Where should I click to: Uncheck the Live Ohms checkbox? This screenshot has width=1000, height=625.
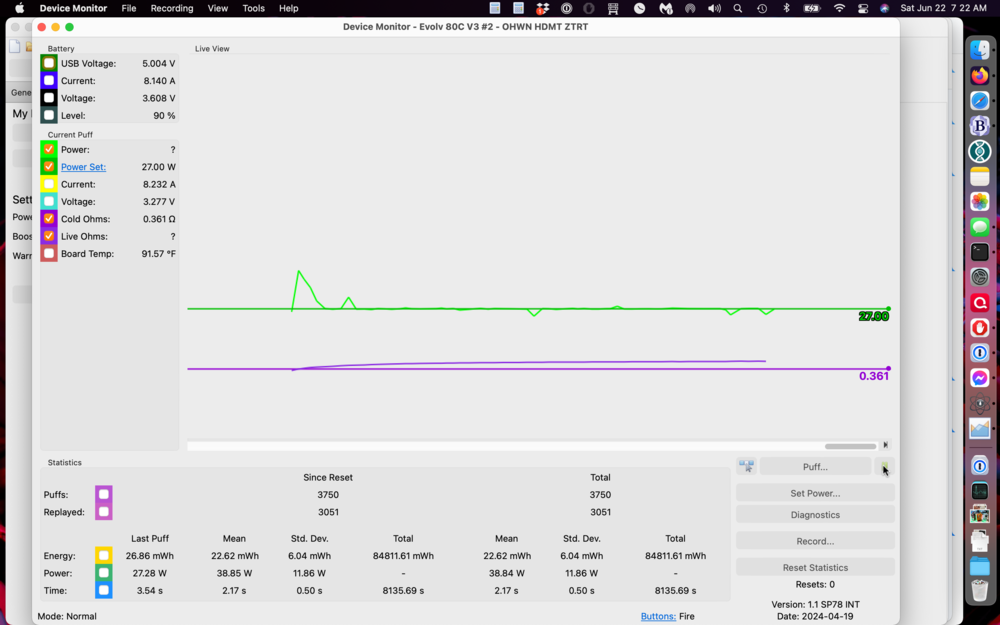coord(49,236)
